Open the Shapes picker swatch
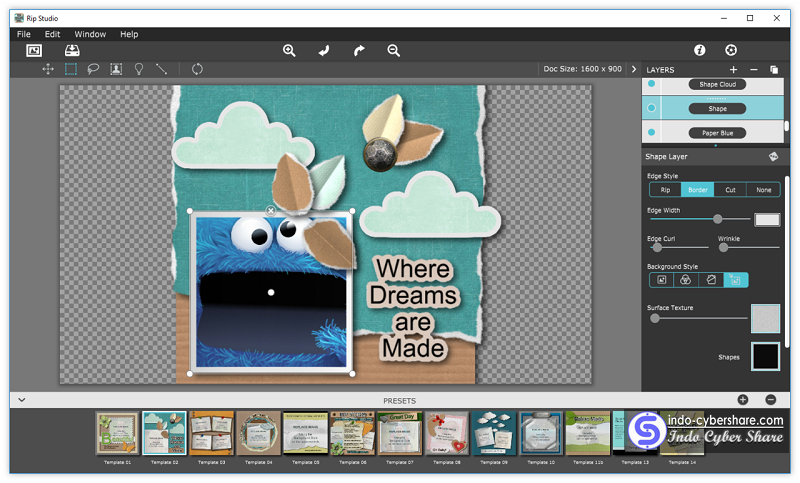The width and height of the screenshot is (800, 483). point(765,357)
